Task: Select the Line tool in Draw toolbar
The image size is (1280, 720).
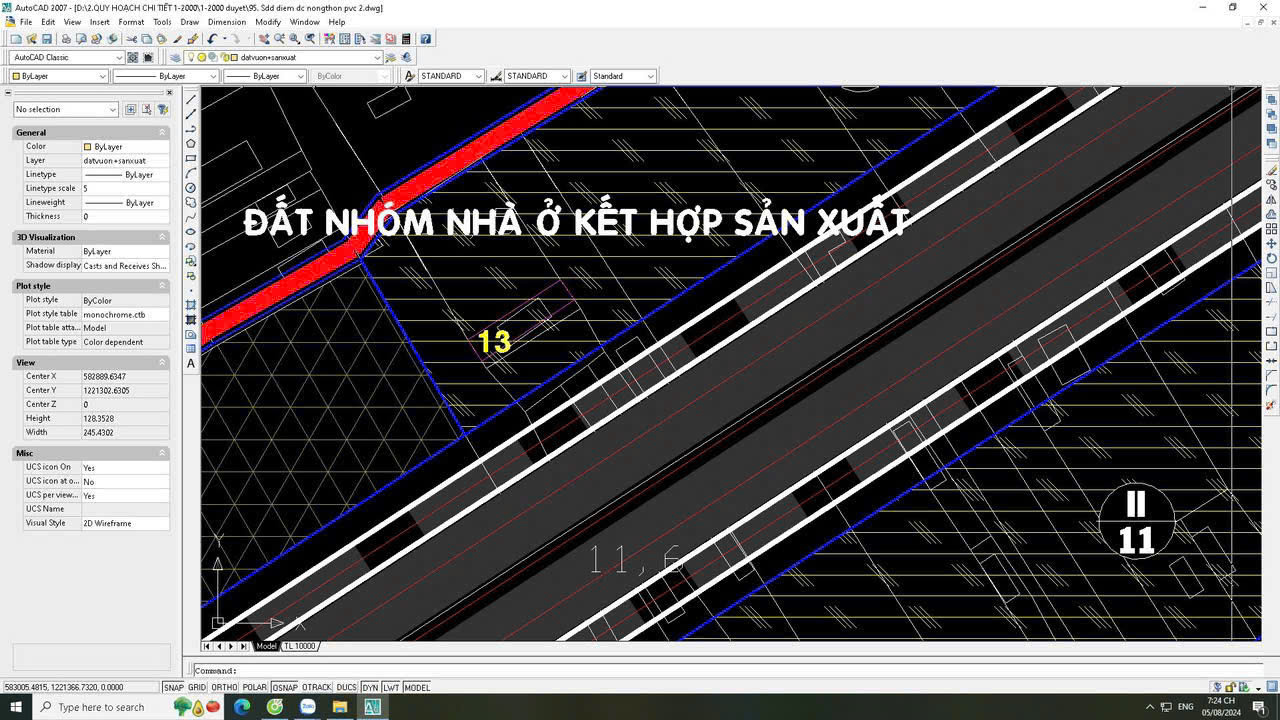Action: 191,100
